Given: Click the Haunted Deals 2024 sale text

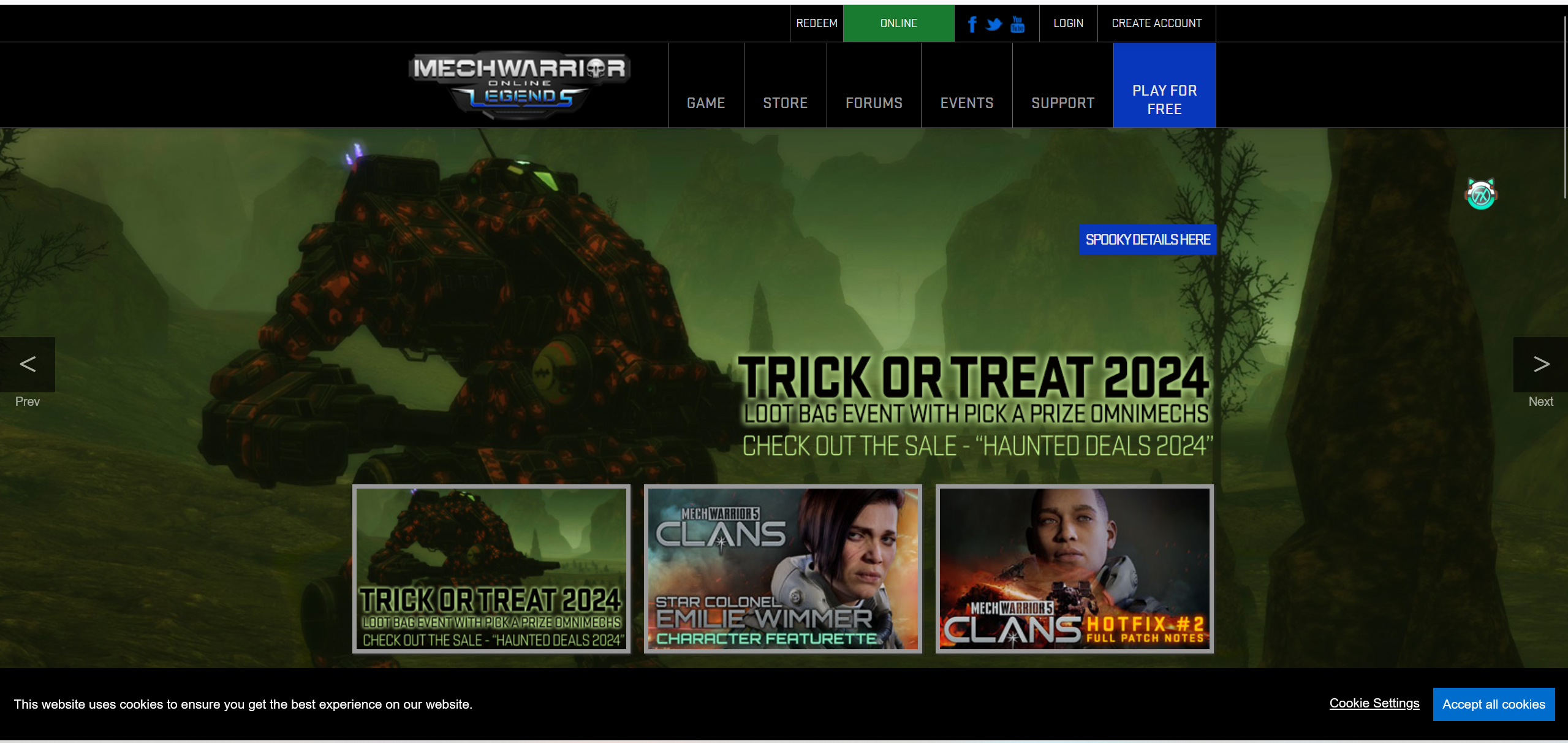Looking at the screenshot, I should tap(977, 446).
